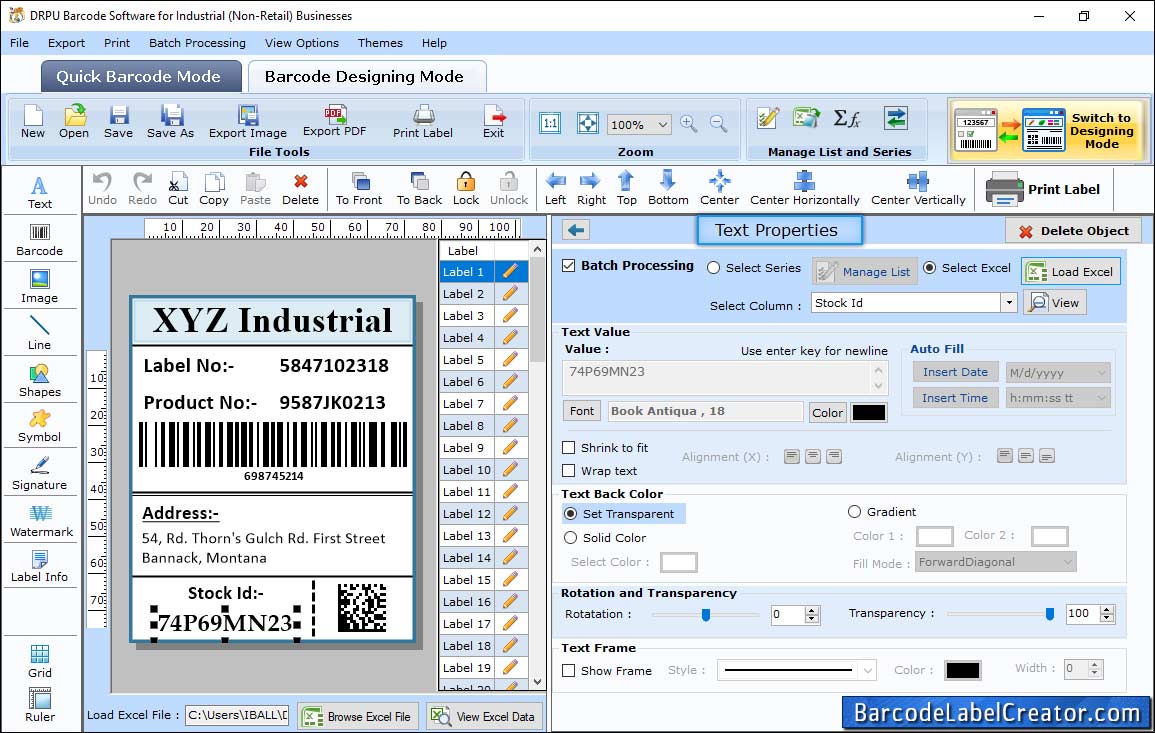This screenshot has height=733, width=1155.
Task: Choose the Save As icon
Action: tap(170, 122)
